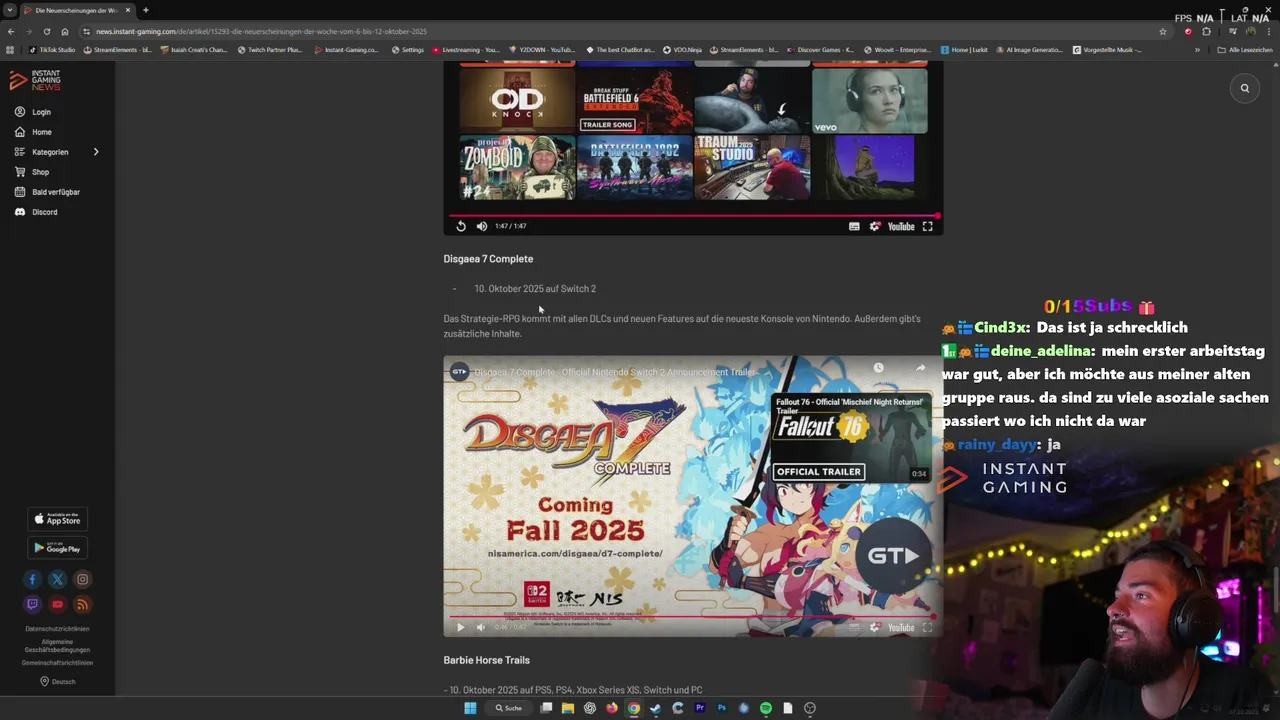Open the TikTok Studio bookmark

tap(52, 49)
